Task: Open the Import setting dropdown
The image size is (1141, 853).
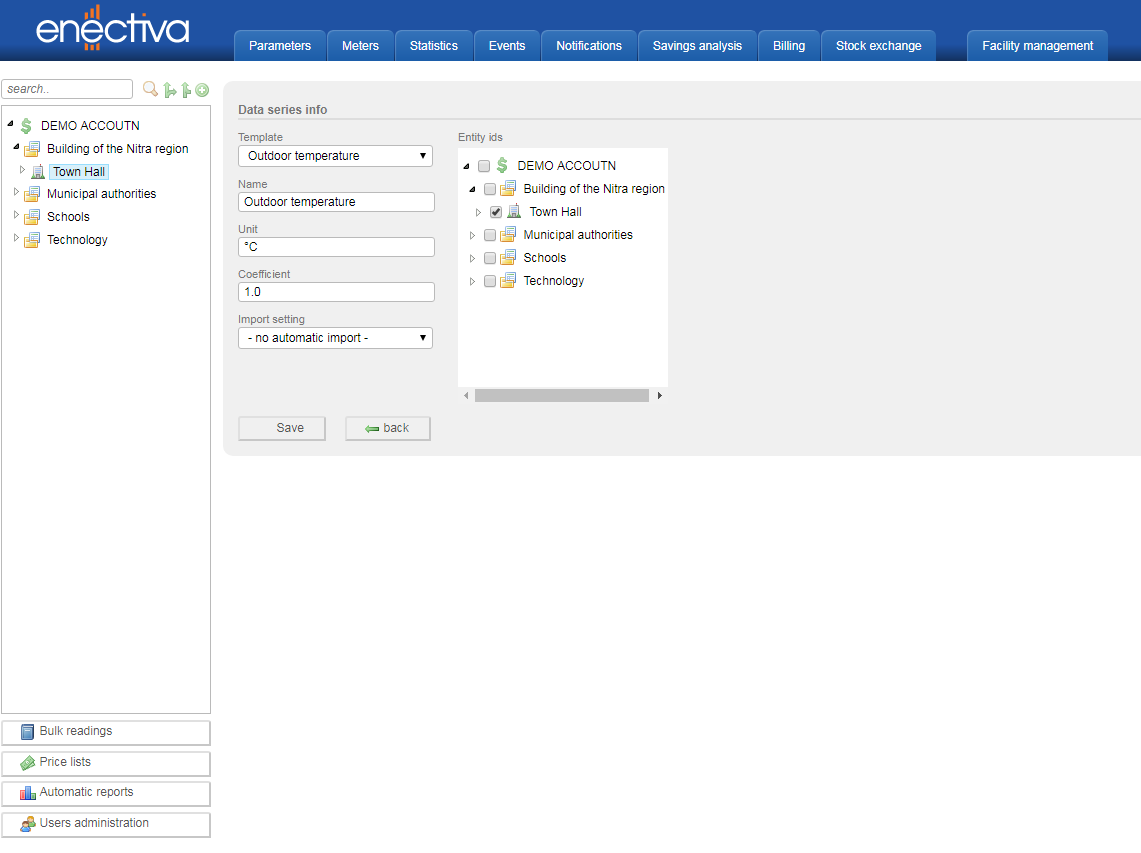Action: [x=335, y=338]
